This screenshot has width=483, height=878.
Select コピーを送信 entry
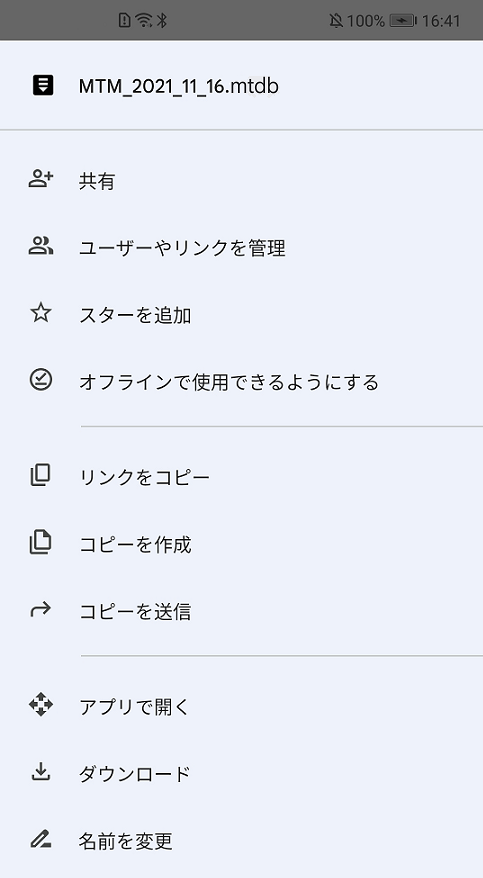pyautogui.click(x=241, y=610)
